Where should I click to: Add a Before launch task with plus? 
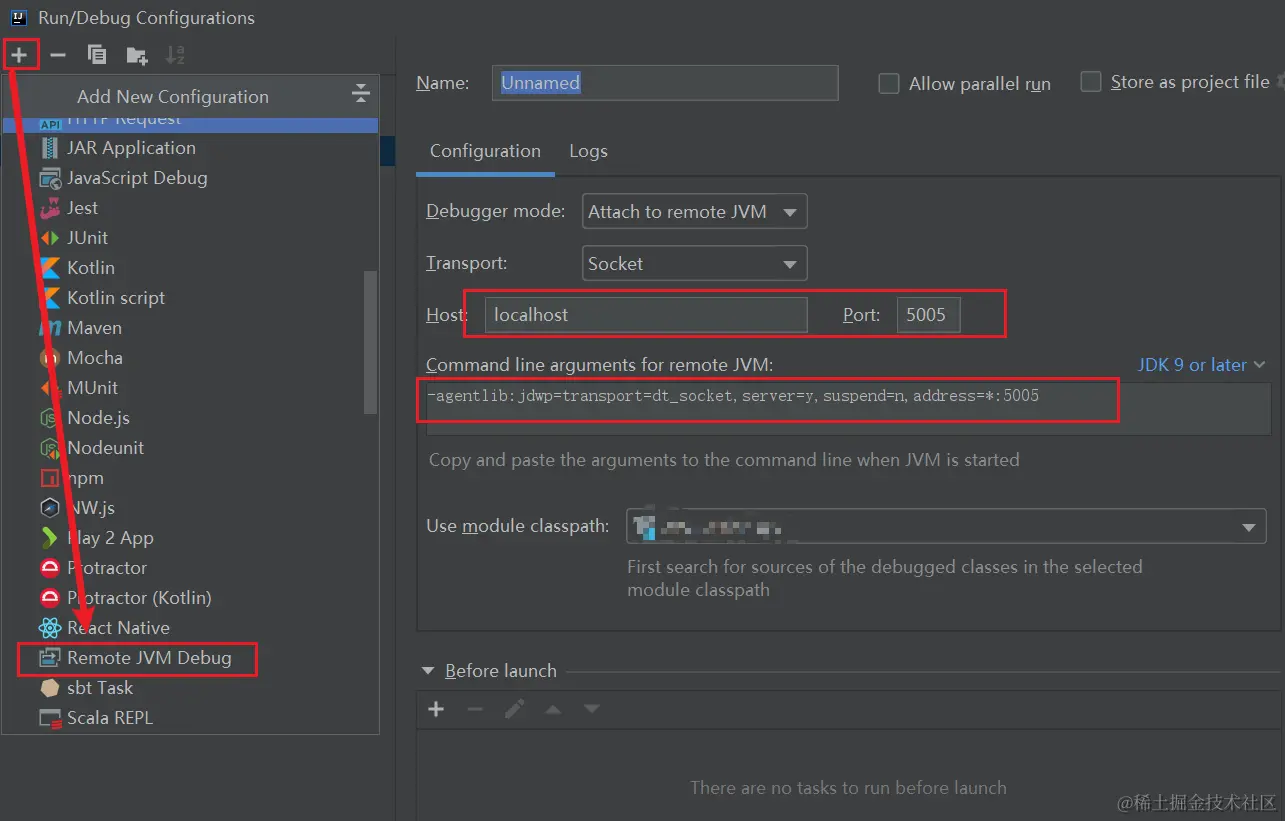[x=436, y=709]
